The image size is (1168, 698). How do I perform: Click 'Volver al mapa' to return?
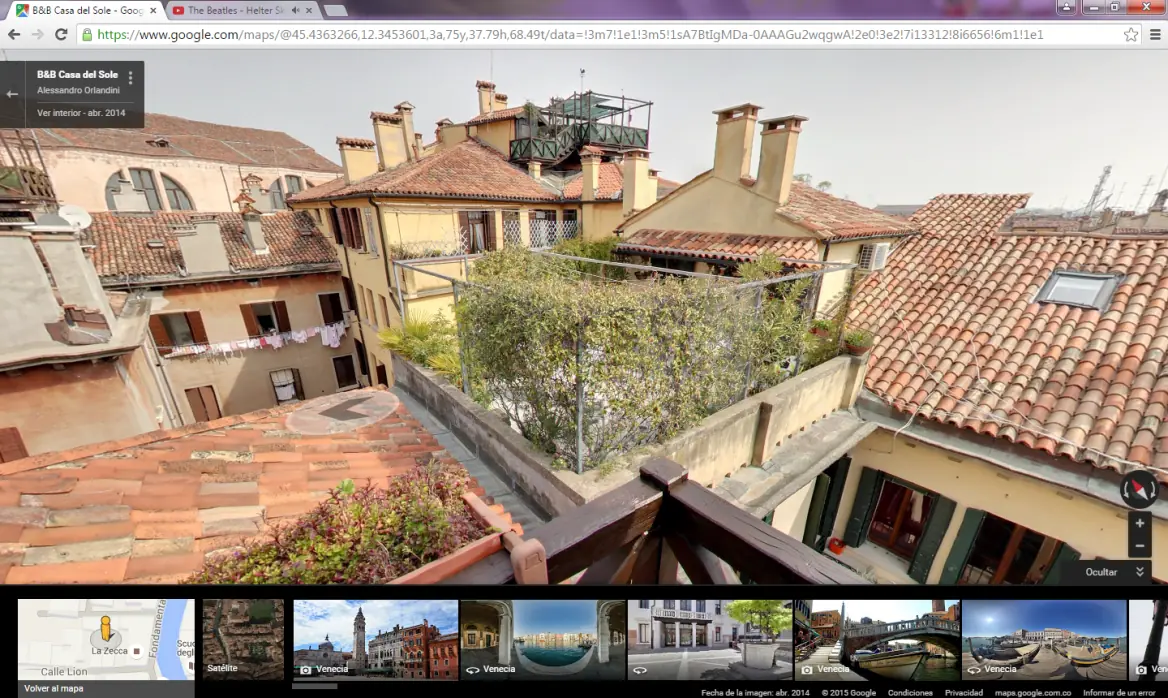54,688
